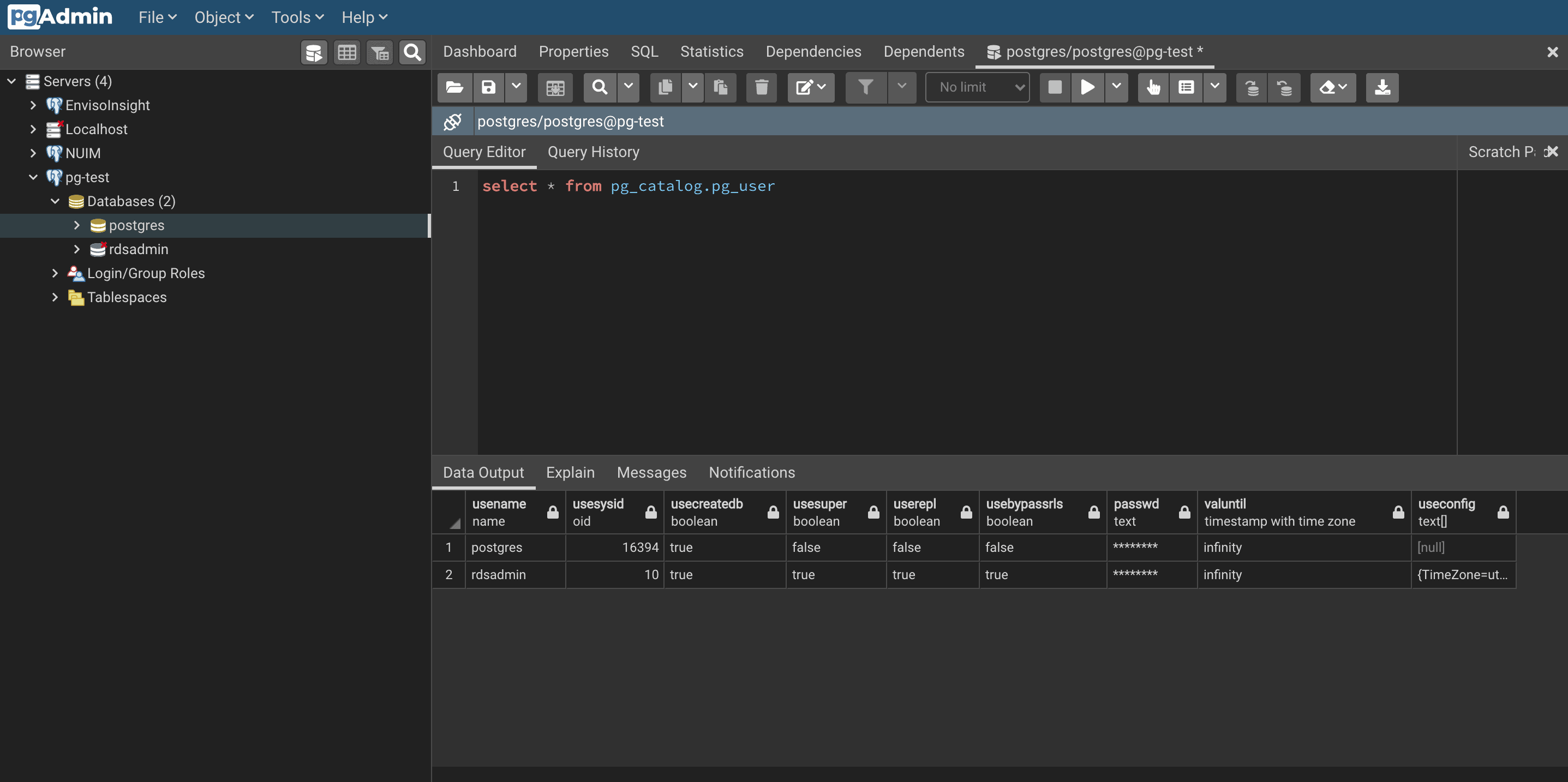Screen dimensions: 1568x782
Task: Click the Find magnifier icon in toolbar
Action: pyautogui.click(x=600, y=88)
